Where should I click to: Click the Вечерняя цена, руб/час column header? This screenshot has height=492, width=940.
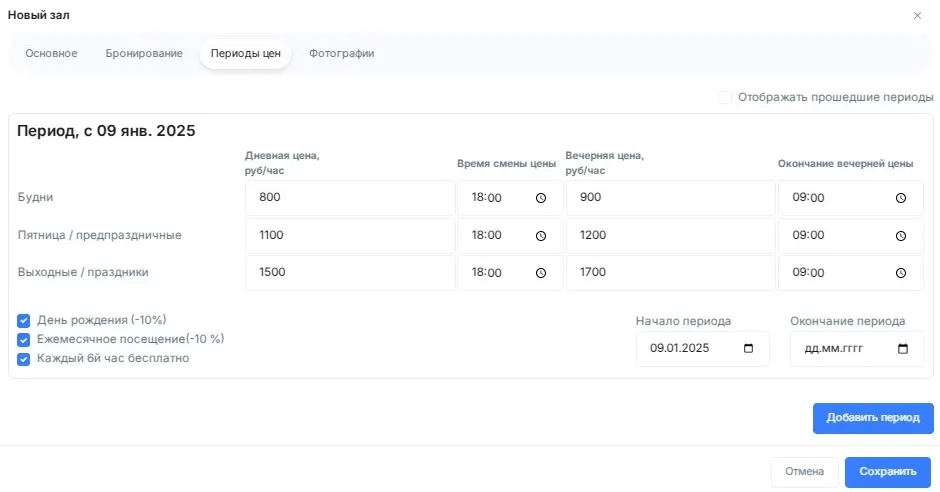(x=604, y=163)
